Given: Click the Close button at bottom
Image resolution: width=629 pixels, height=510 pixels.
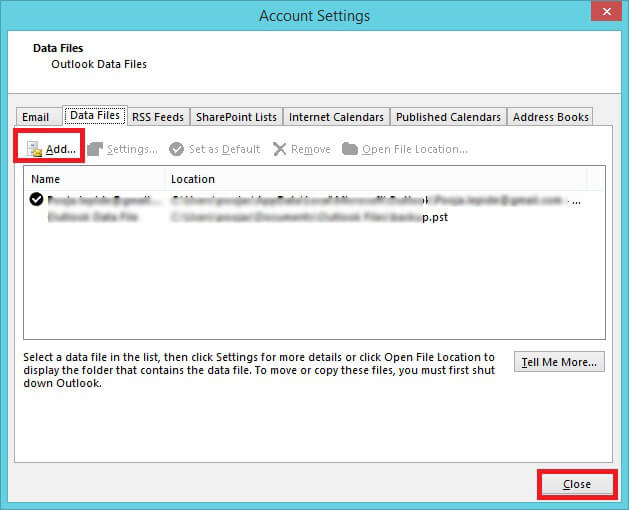Looking at the screenshot, I should 577,484.
